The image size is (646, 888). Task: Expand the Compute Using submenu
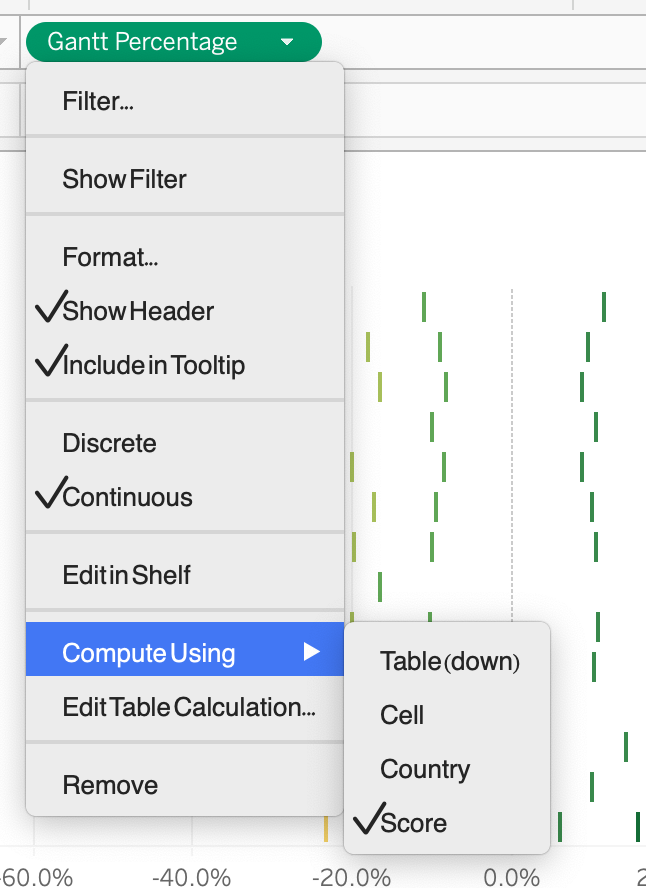[148, 653]
